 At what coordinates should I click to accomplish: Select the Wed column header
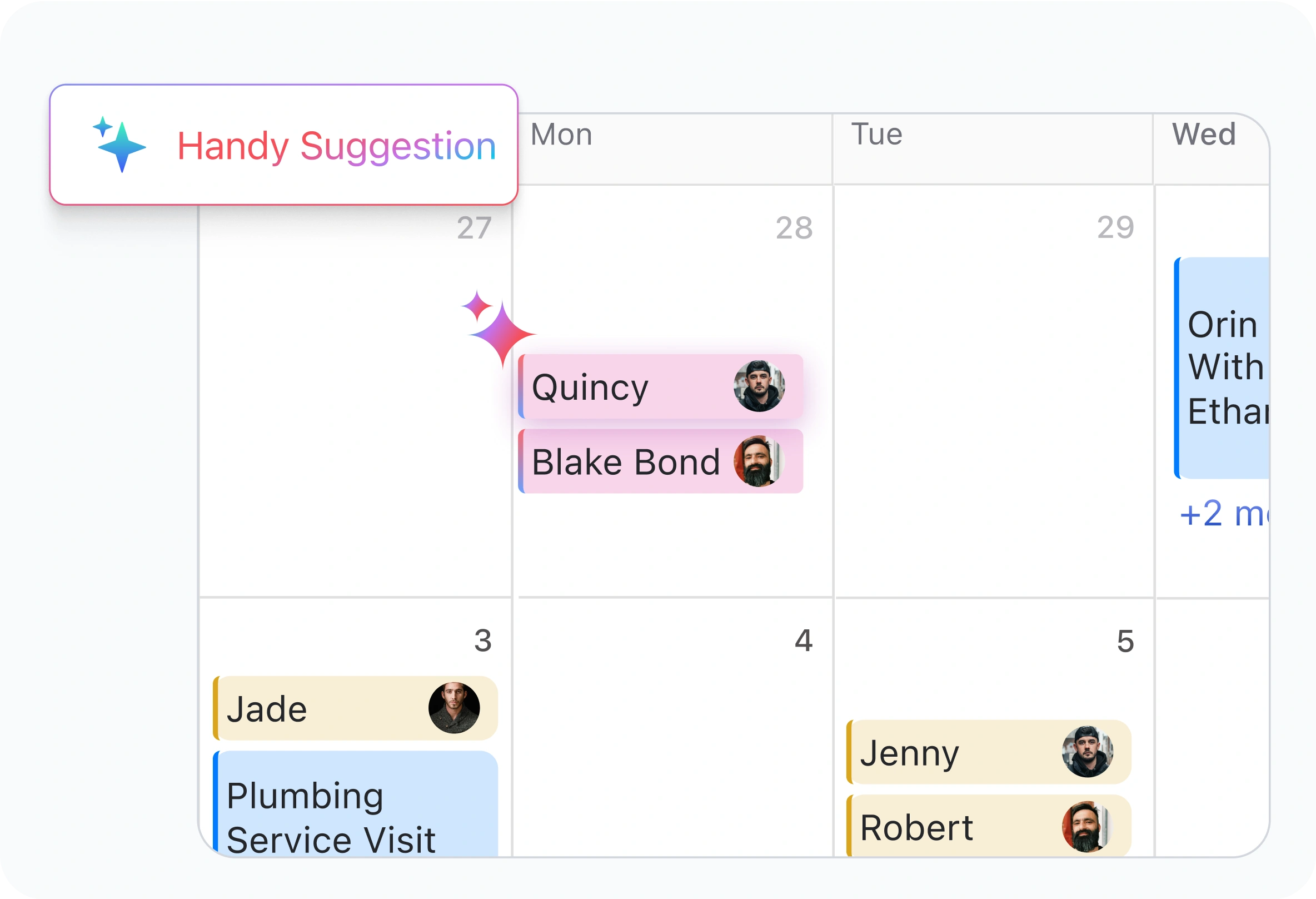coord(1203,135)
